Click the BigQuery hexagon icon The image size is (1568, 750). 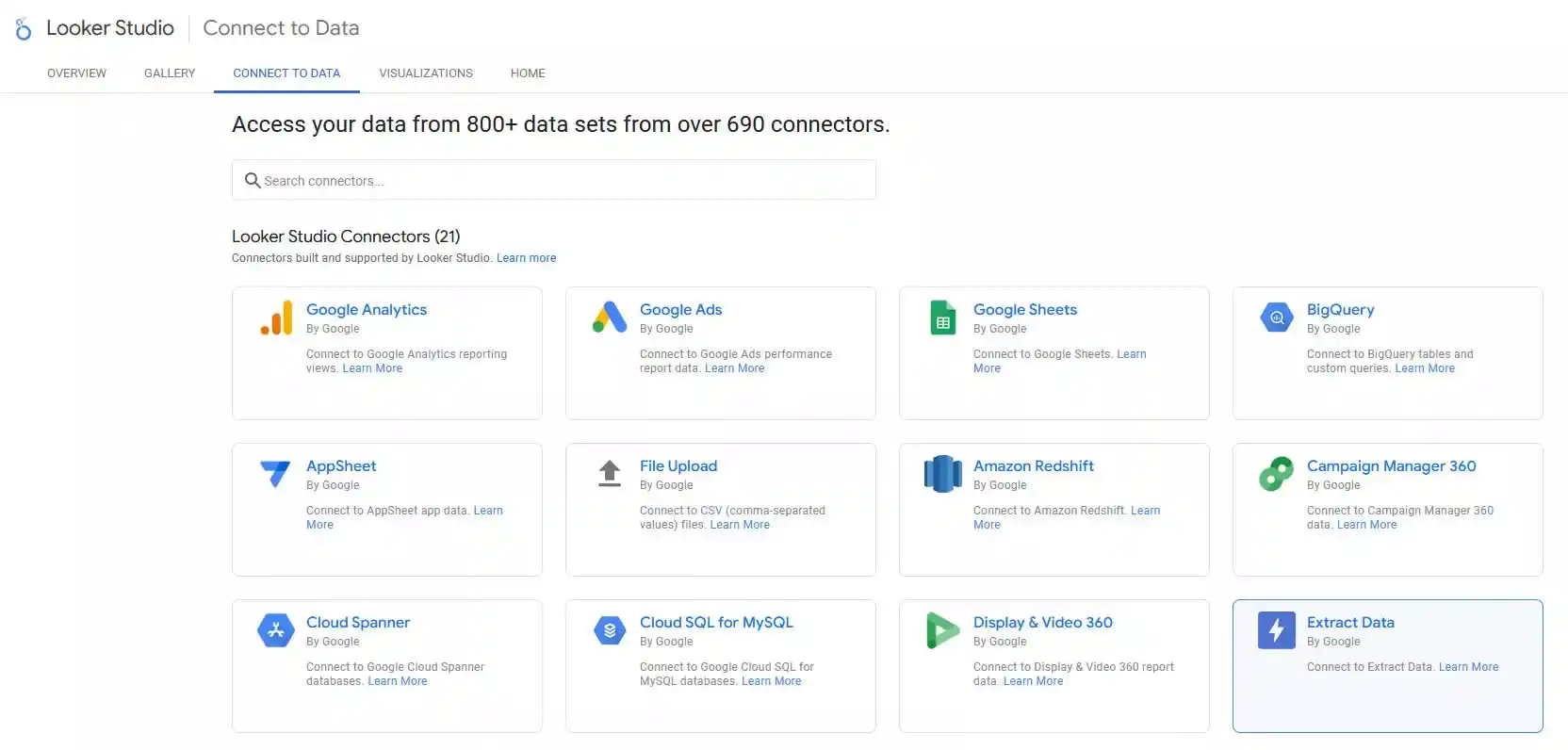pyautogui.click(x=1277, y=318)
